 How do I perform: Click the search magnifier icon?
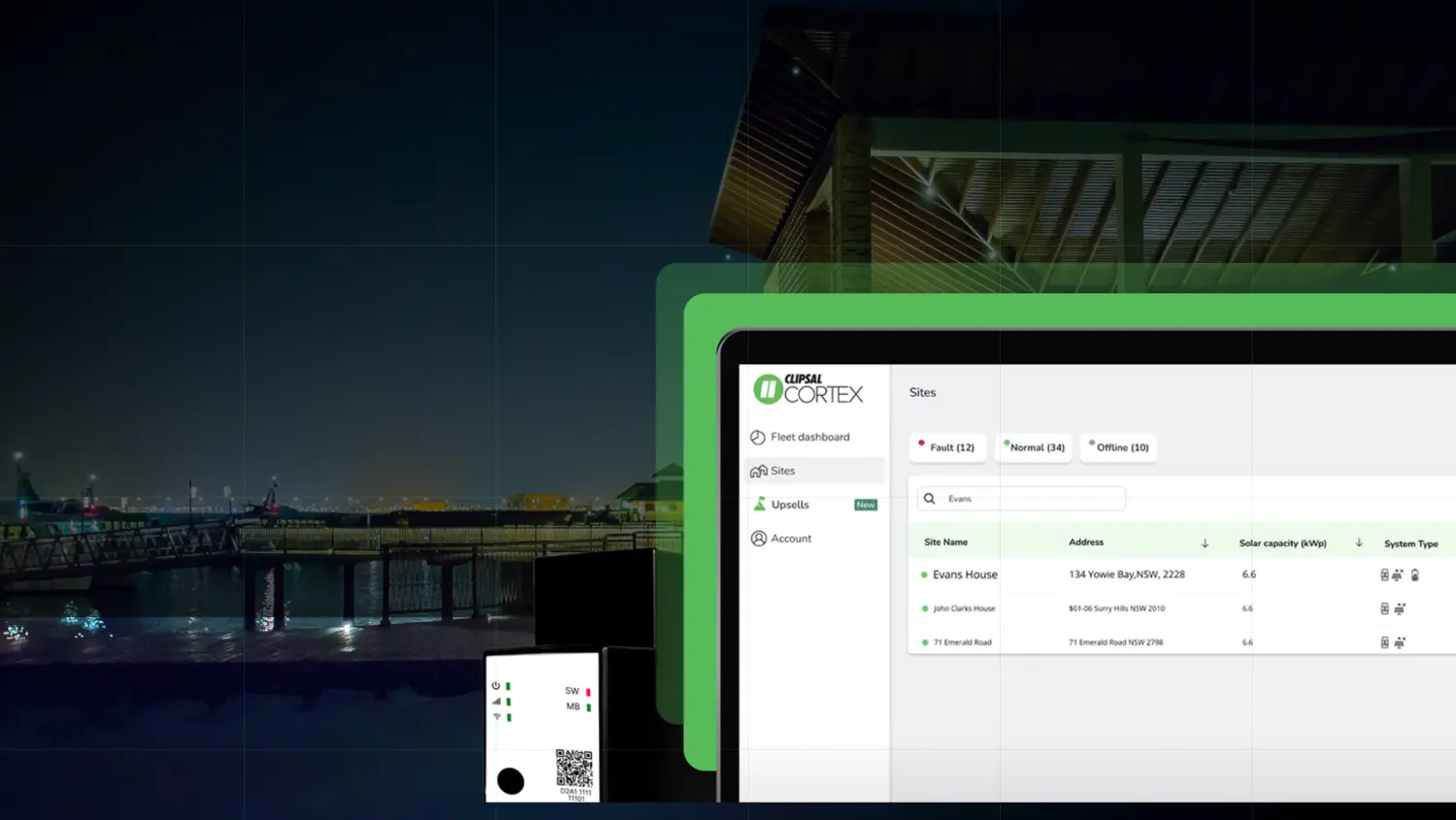click(929, 499)
